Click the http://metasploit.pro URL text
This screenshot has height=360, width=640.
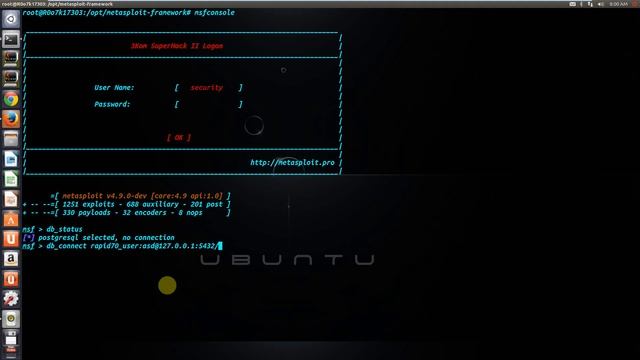click(x=292, y=162)
